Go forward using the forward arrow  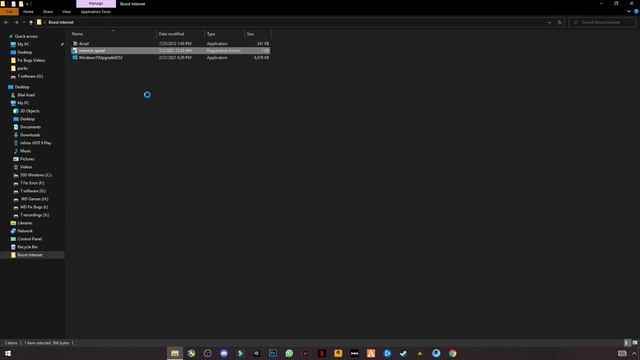click(x=16, y=22)
